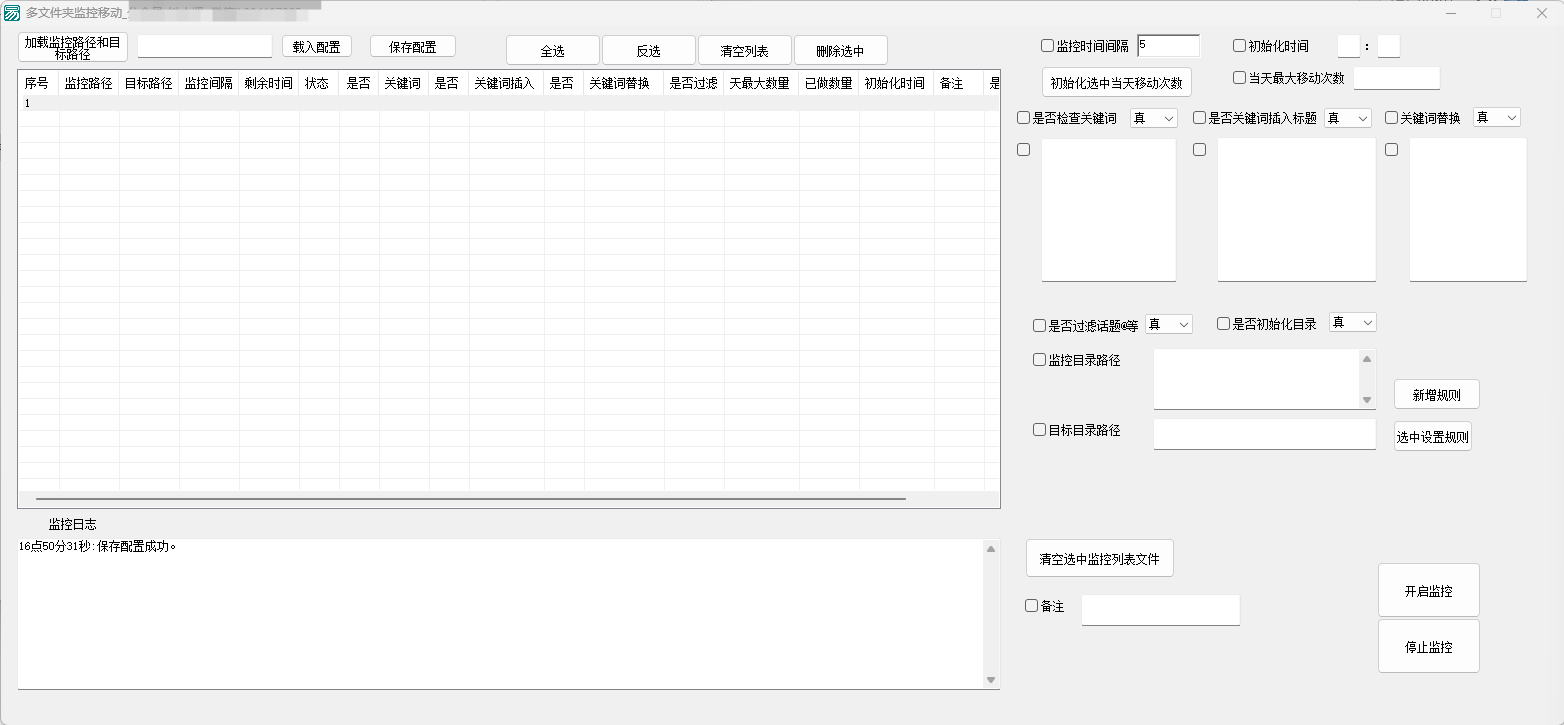Image resolution: width=1564 pixels, height=725 pixels.
Task: Click the 全选 button
Action: 552,51
